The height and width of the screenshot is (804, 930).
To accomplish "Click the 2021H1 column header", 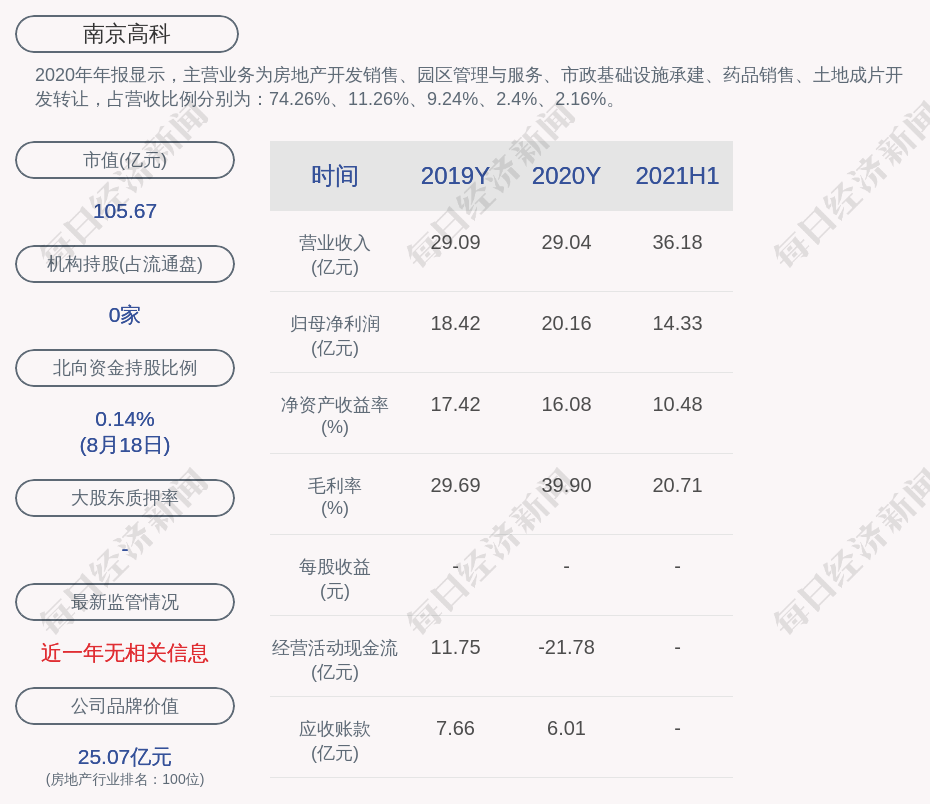I will (x=677, y=176).
